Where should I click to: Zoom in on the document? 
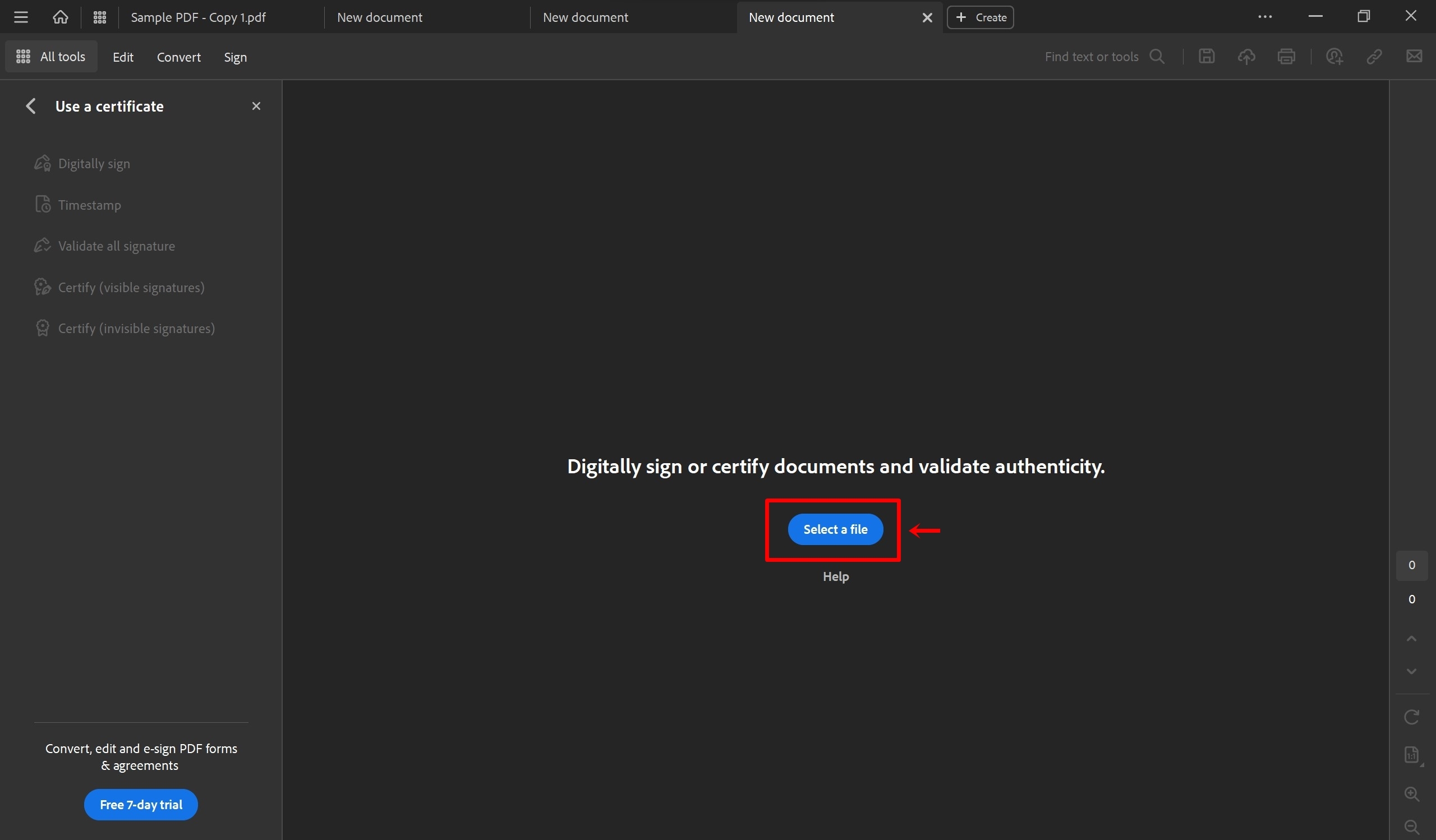coord(1411,793)
